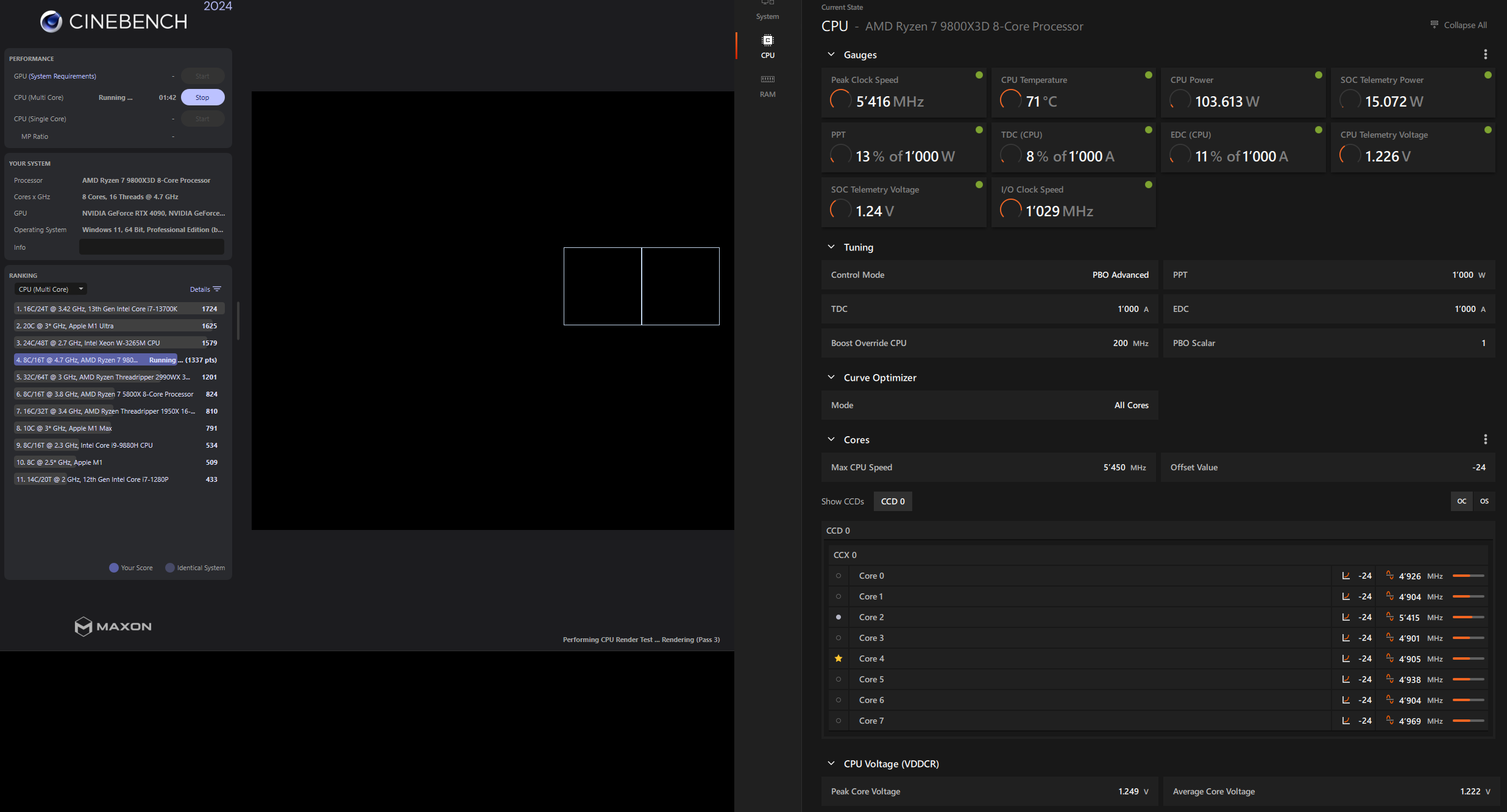The height and width of the screenshot is (812, 1507).
Task: Switch to the OC view tab
Action: [x=1461, y=501]
